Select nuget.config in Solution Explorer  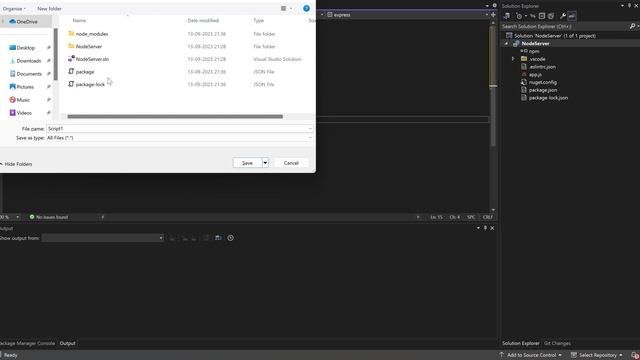(x=542, y=82)
